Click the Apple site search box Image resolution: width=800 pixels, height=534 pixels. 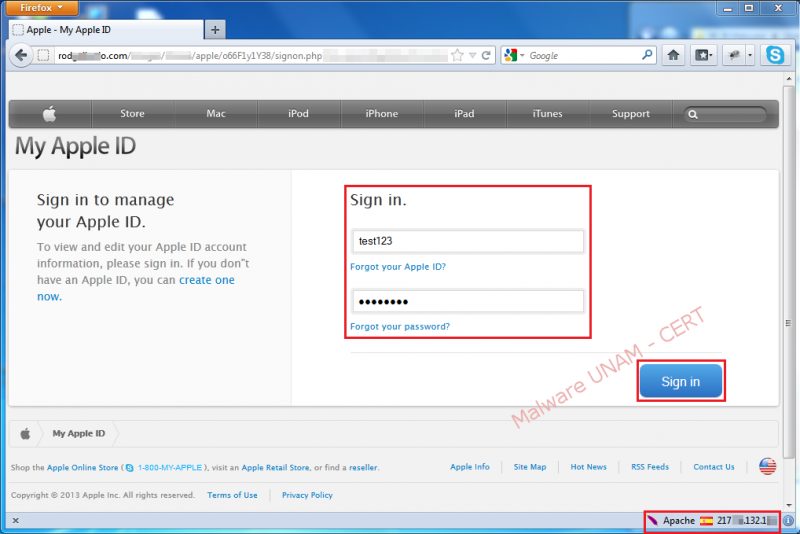[x=726, y=114]
